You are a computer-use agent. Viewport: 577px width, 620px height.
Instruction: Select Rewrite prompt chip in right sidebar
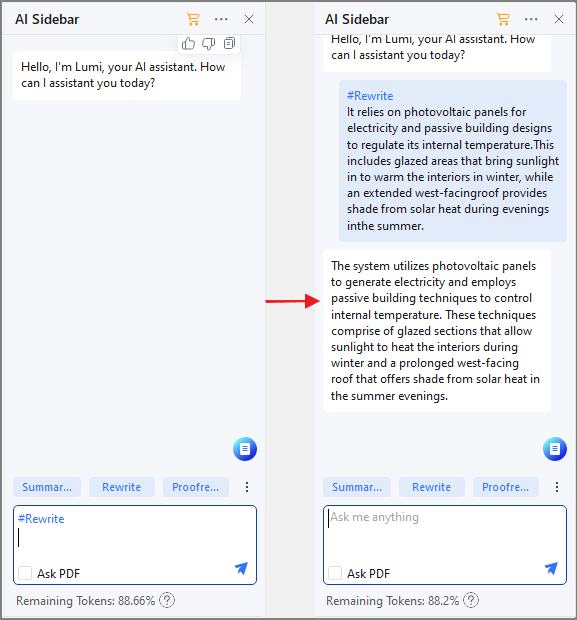pyautogui.click(x=431, y=487)
